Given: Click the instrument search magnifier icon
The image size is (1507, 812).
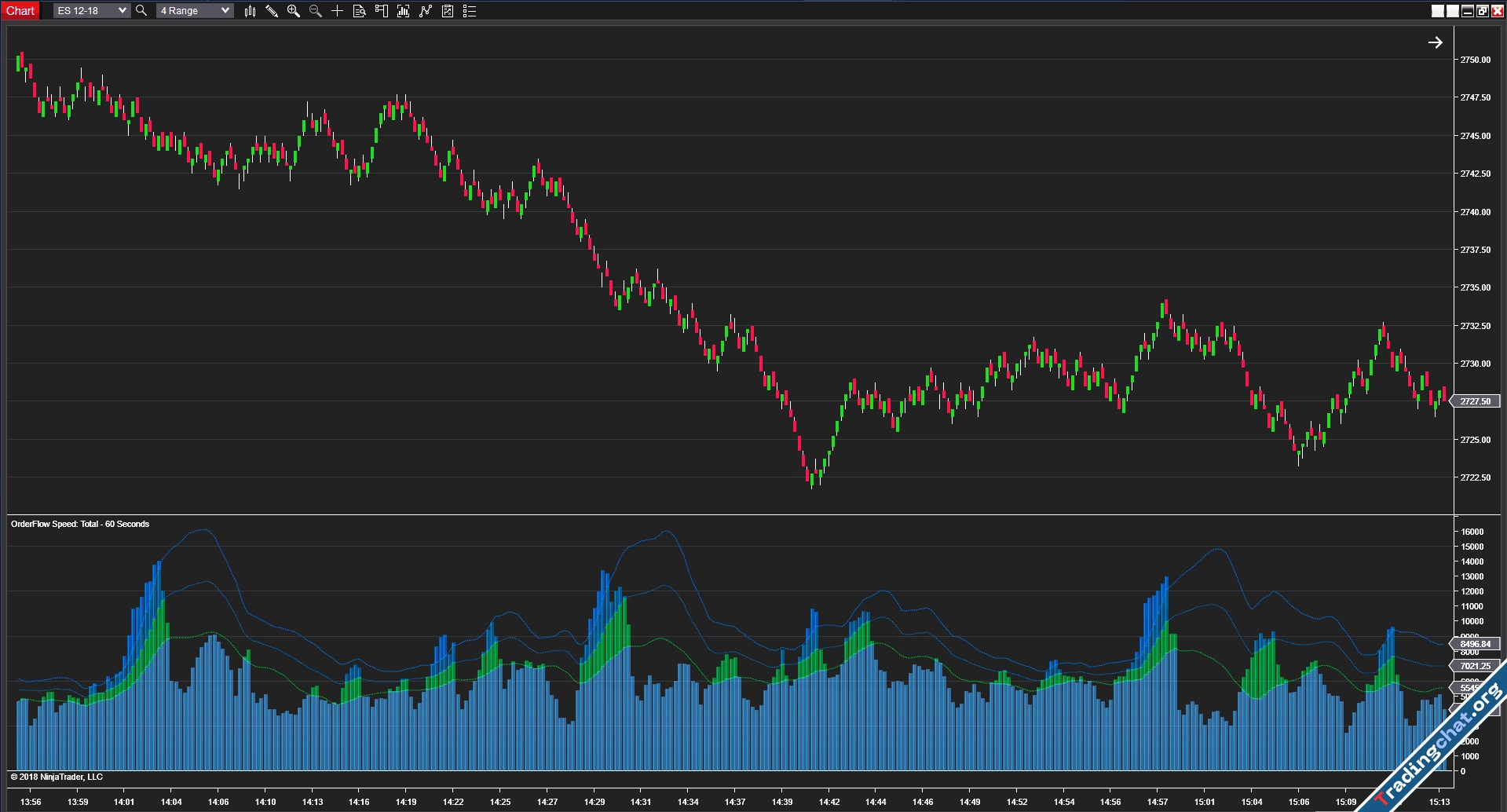Looking at the screenshot, I should (141, 11).
